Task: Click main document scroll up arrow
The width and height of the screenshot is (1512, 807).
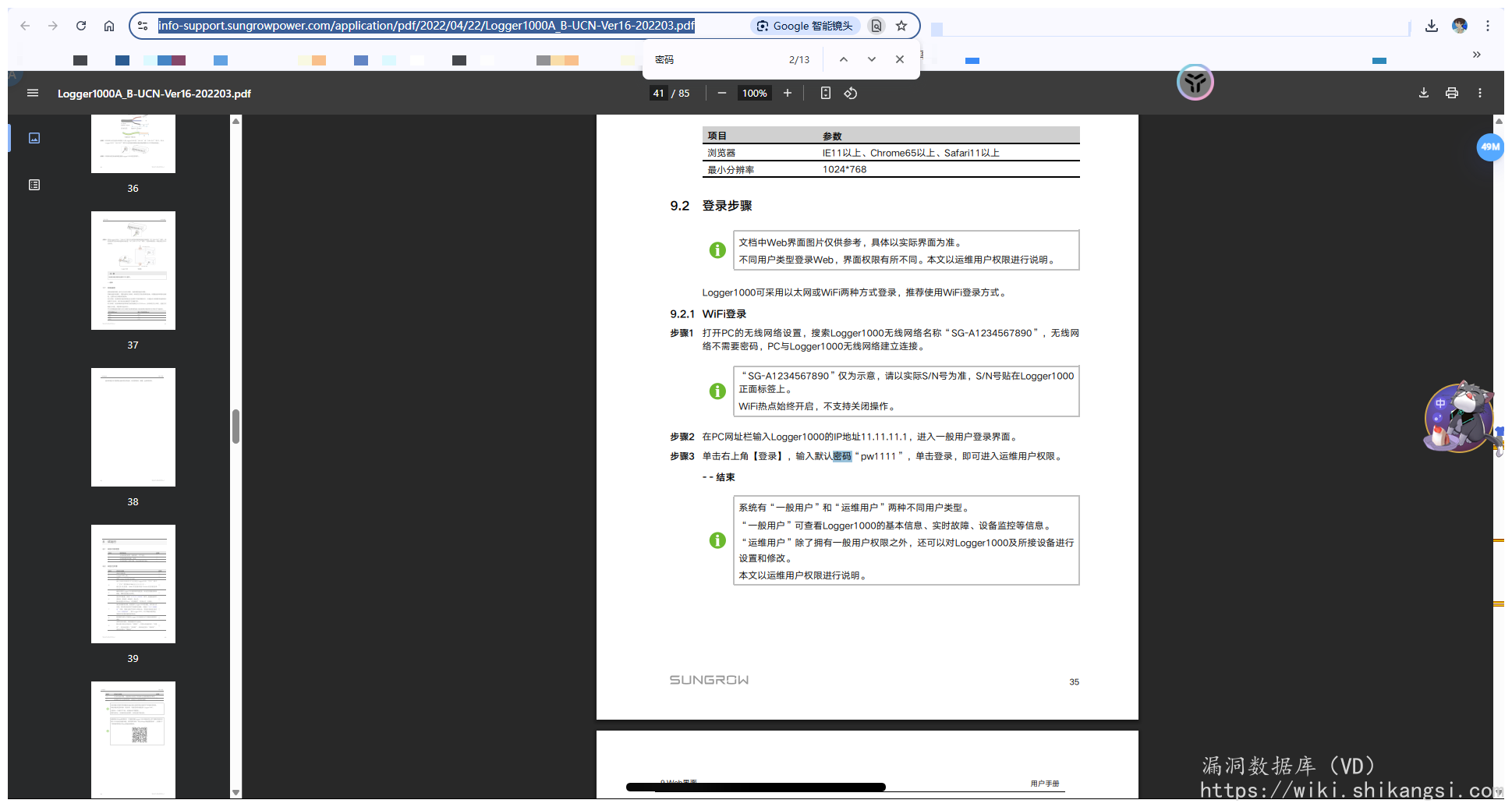Action: [x=1499, y=121]
